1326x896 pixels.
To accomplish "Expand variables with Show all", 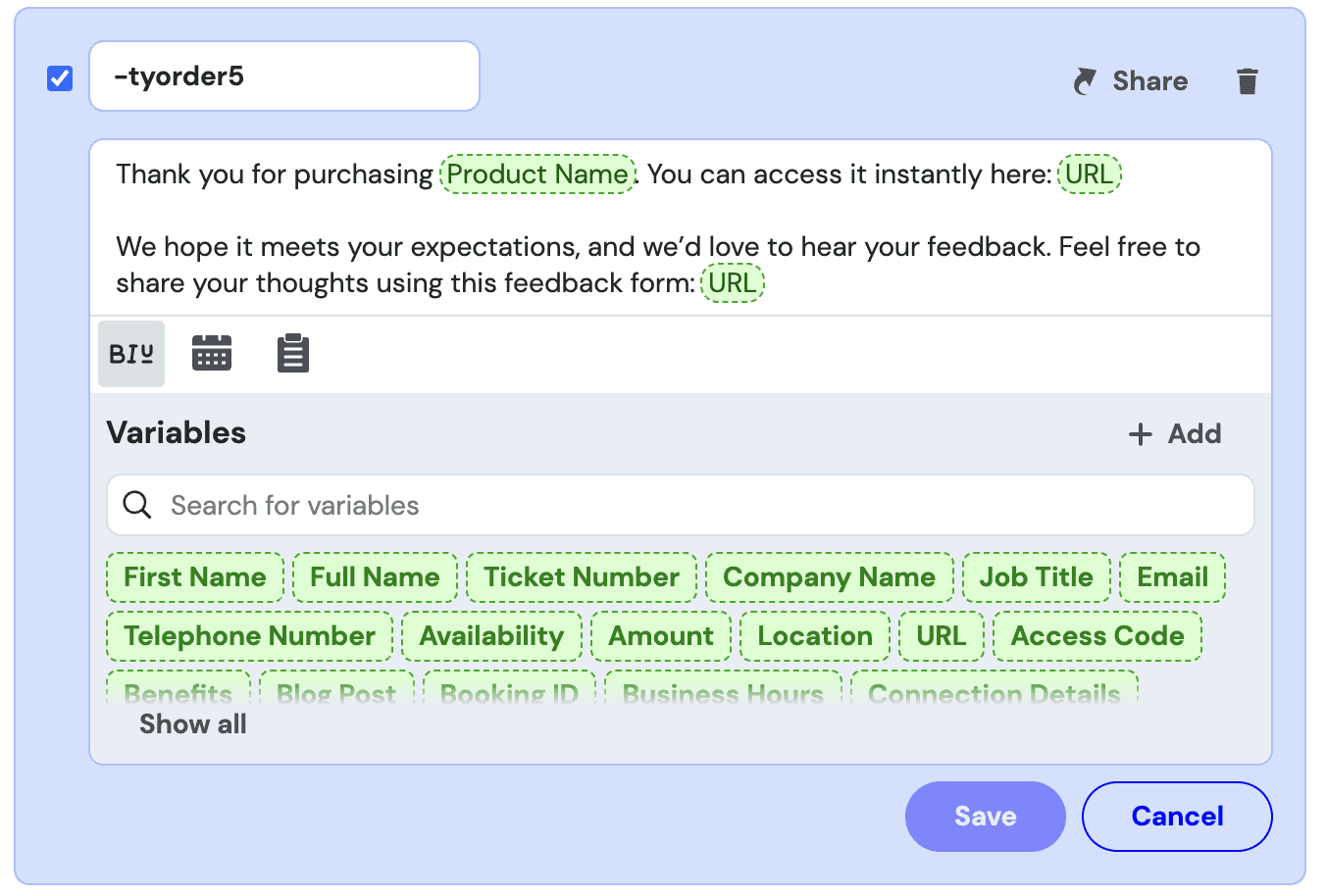I will tap(193, 724).
